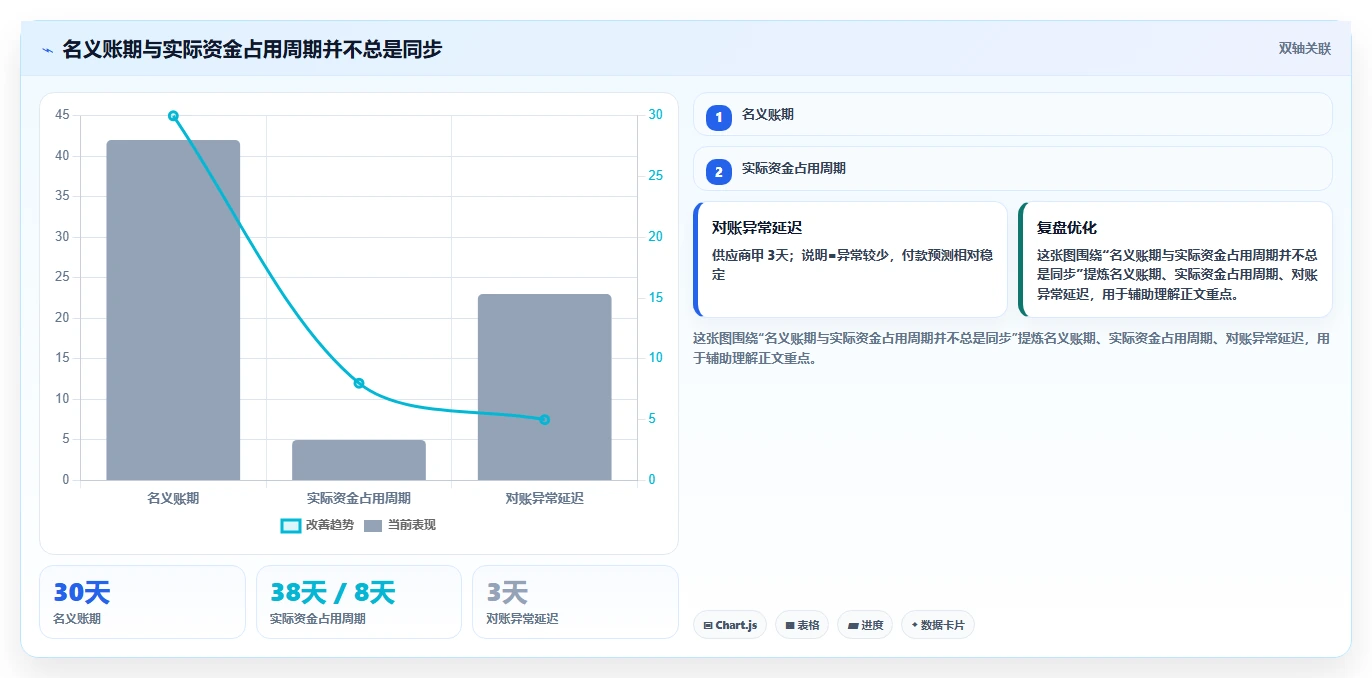Open the 复盘优化 card
The image size is (1372, 678).
coord(1175,259)
